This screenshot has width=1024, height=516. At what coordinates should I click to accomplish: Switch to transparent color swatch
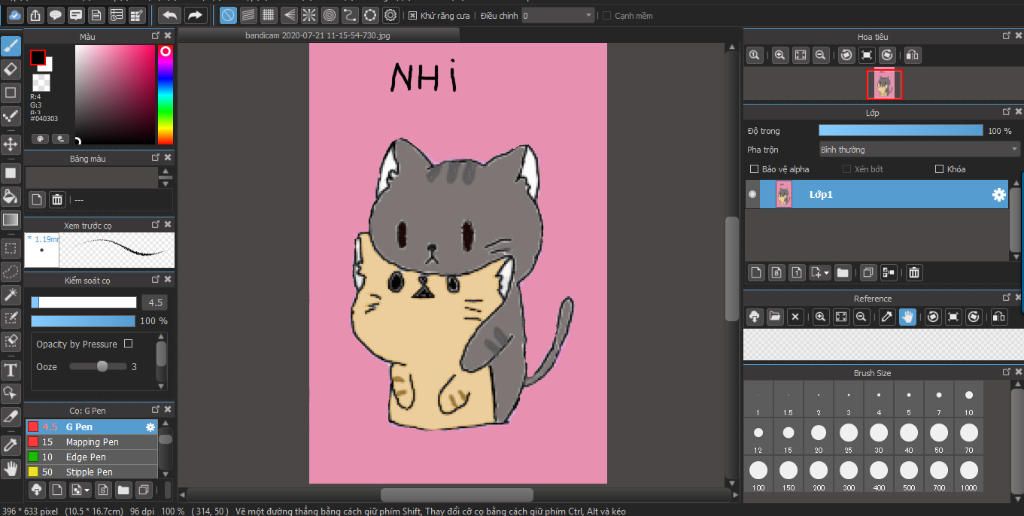pyautogui.click(x=41, y=82)
